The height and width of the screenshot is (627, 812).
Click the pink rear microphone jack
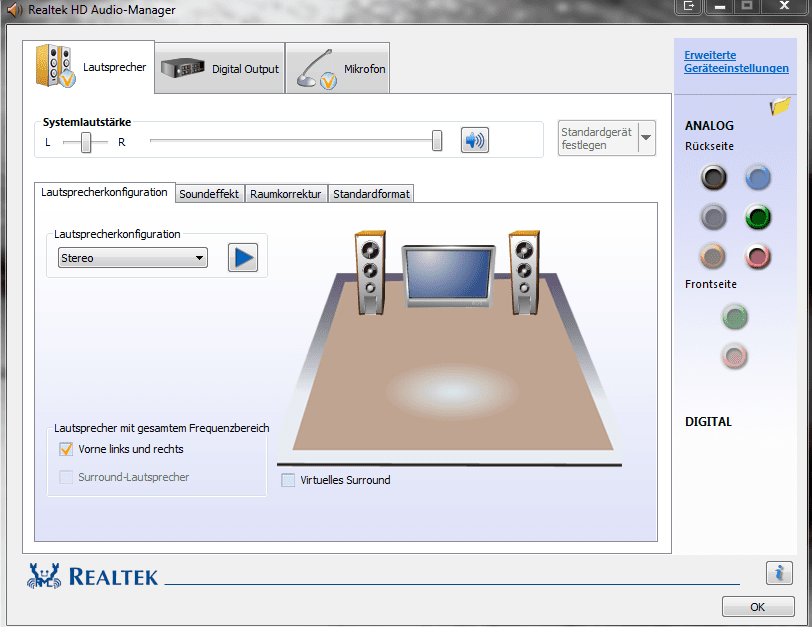pyautogui.click(x=758, y=256)
